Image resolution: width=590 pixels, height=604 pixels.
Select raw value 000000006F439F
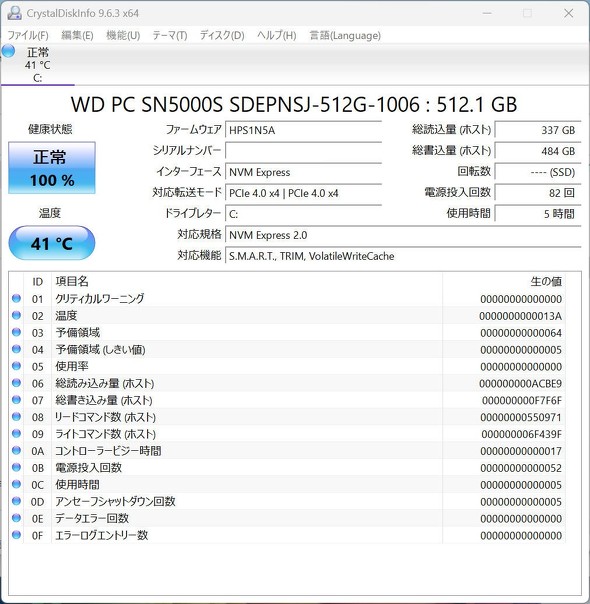click(x=521, y=434)
